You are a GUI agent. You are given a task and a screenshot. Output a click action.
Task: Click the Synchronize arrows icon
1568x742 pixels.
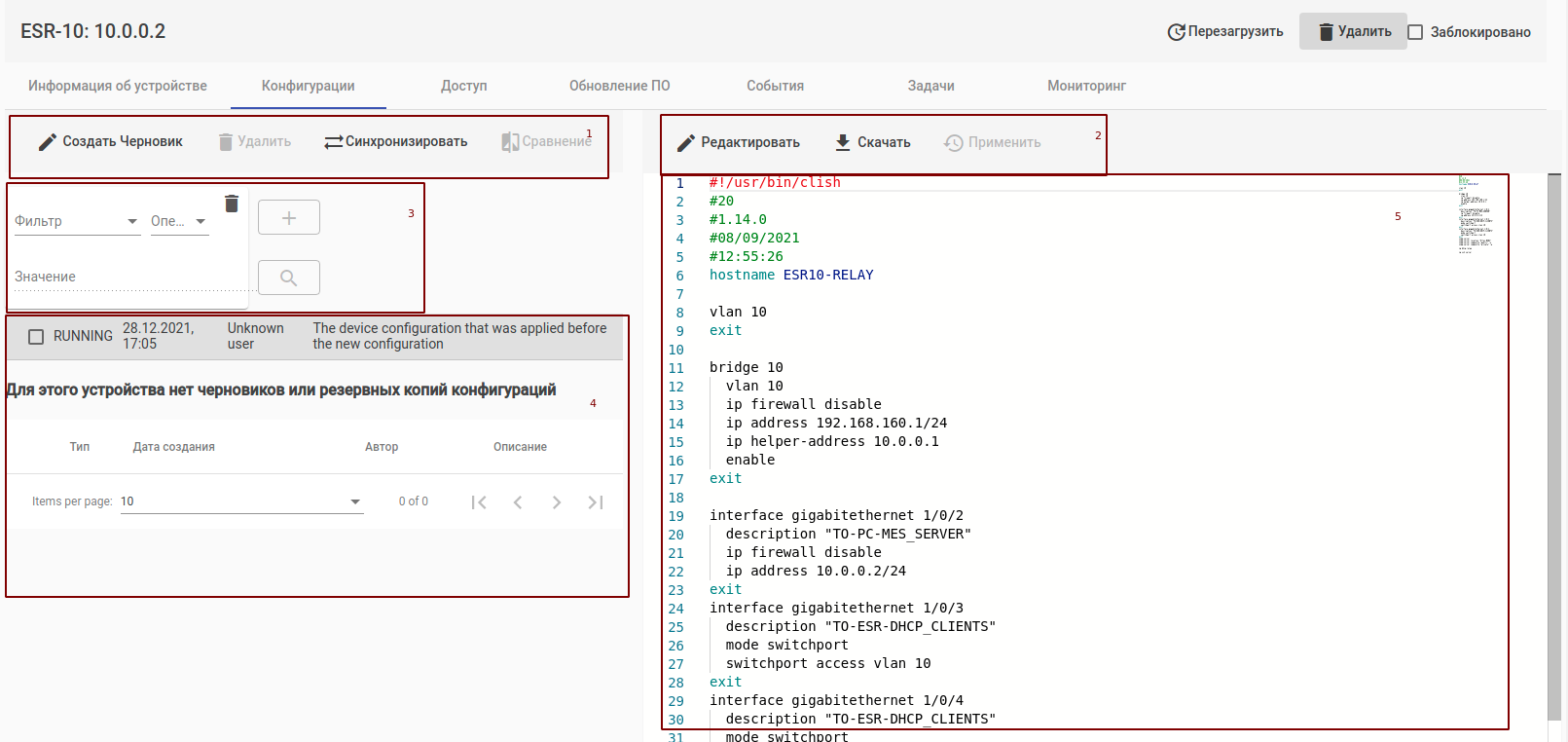(334, 142)
